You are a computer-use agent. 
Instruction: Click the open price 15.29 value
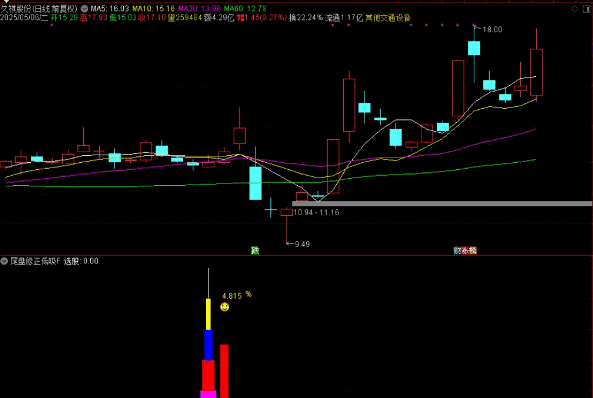[x=65, y=18]
